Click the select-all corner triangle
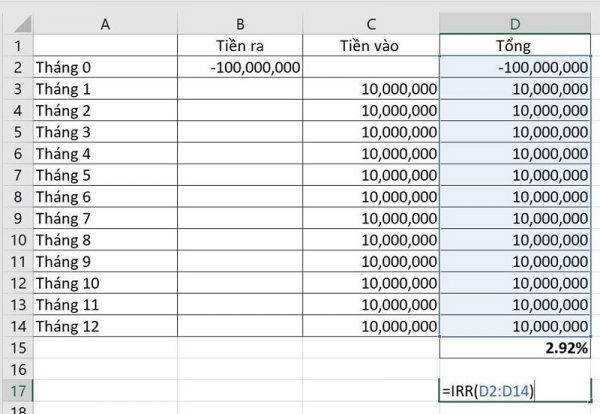 [x=16, y=24]
